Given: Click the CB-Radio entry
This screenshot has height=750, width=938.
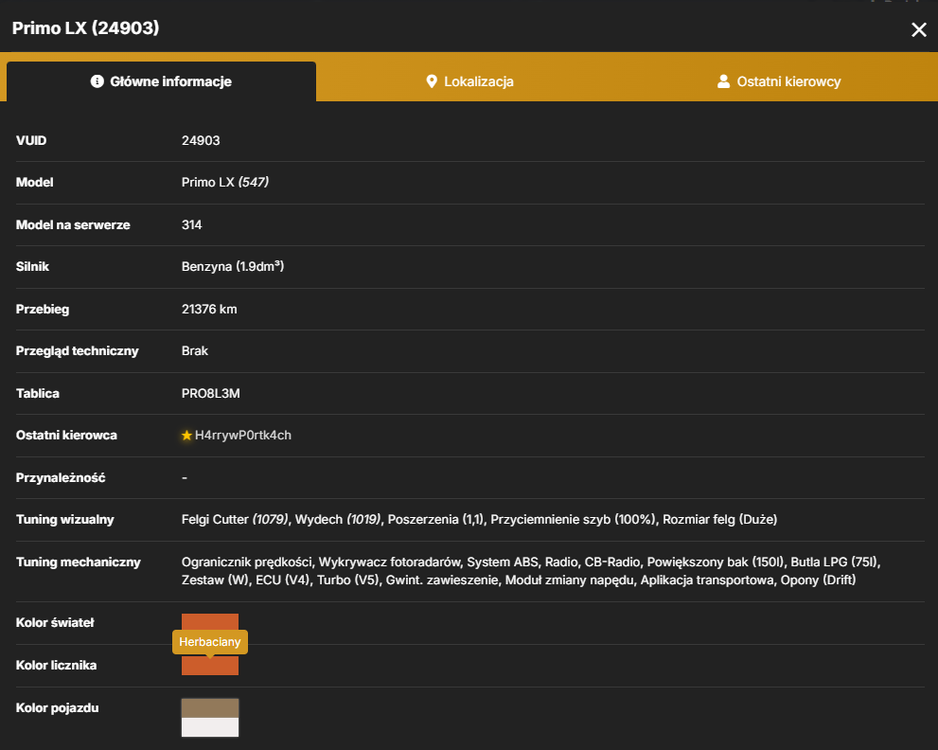Looking at the screenshot, I should 613,562.
